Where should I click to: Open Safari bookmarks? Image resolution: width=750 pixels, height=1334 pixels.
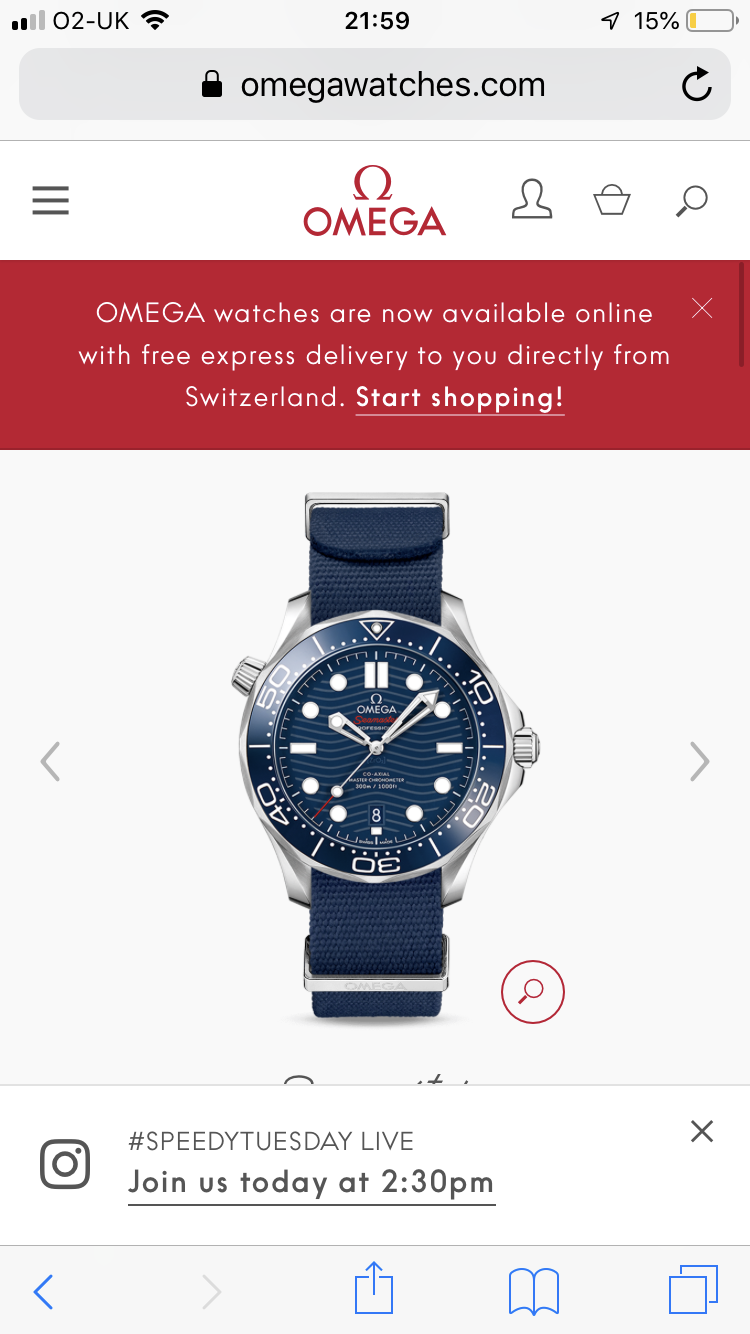click(x=534, y=1292)
